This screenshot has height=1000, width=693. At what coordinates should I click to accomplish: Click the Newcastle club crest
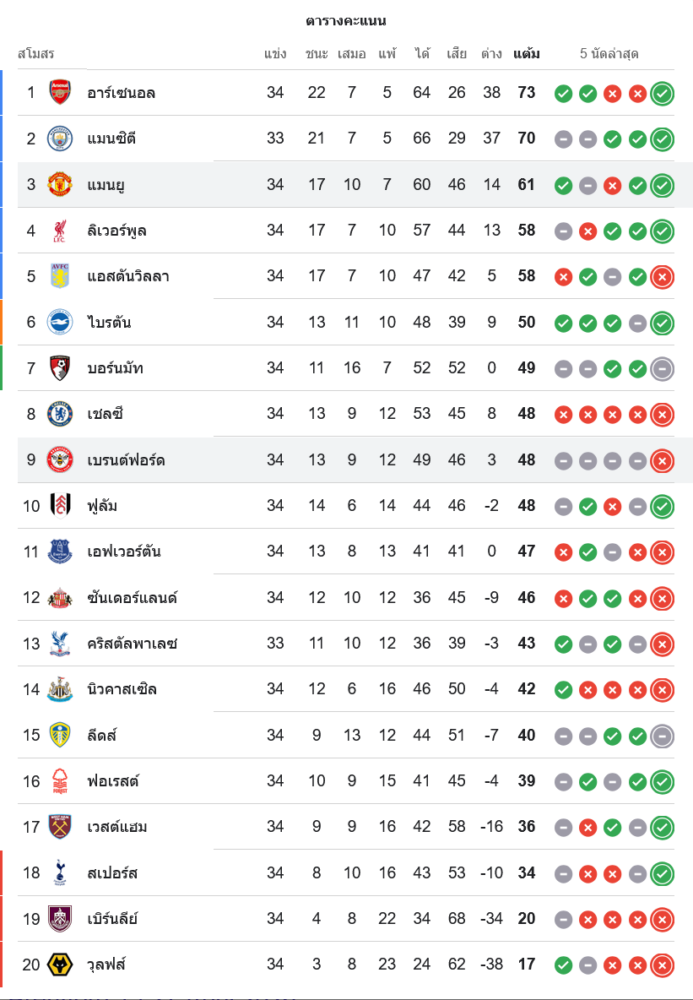(60, 689)
